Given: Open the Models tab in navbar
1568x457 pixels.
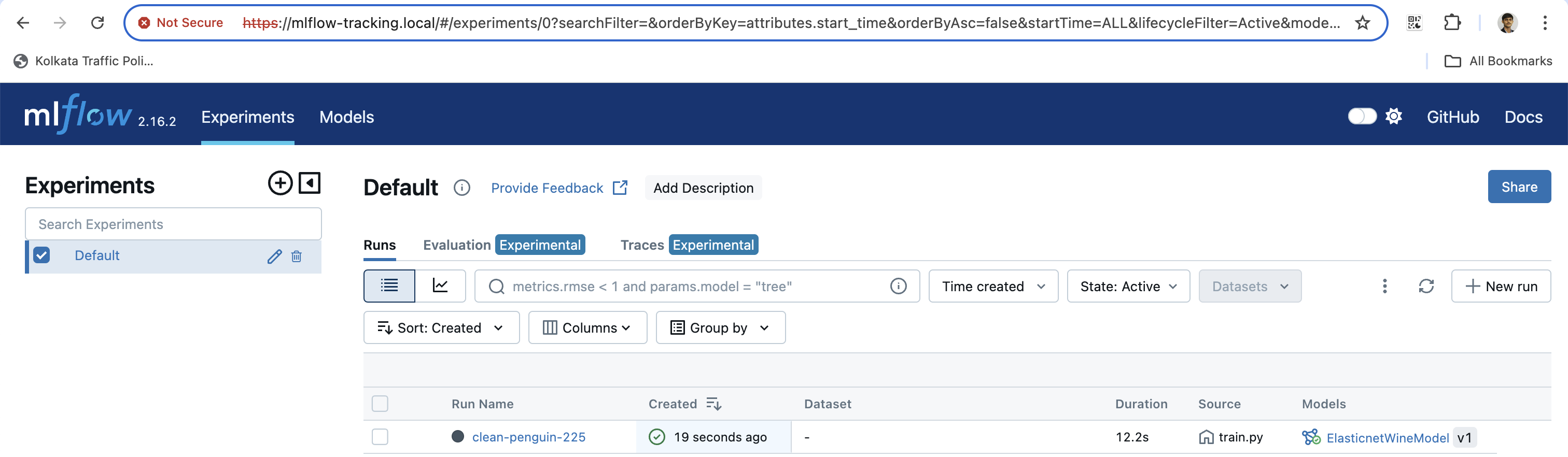Looking at the screenshot, I should (x=346, y=117).
